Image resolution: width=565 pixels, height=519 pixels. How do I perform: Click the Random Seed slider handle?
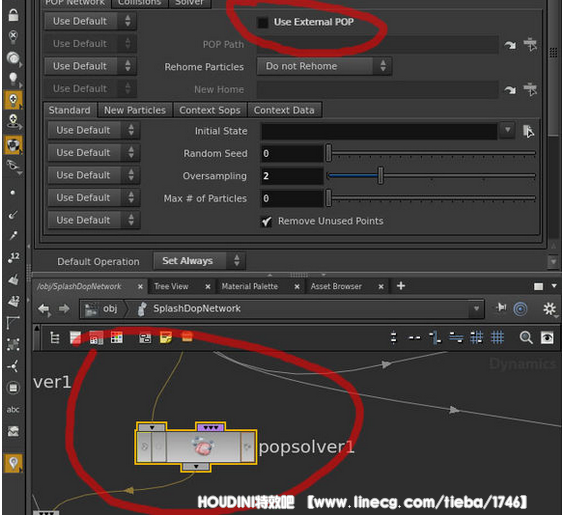pos(329,153)
